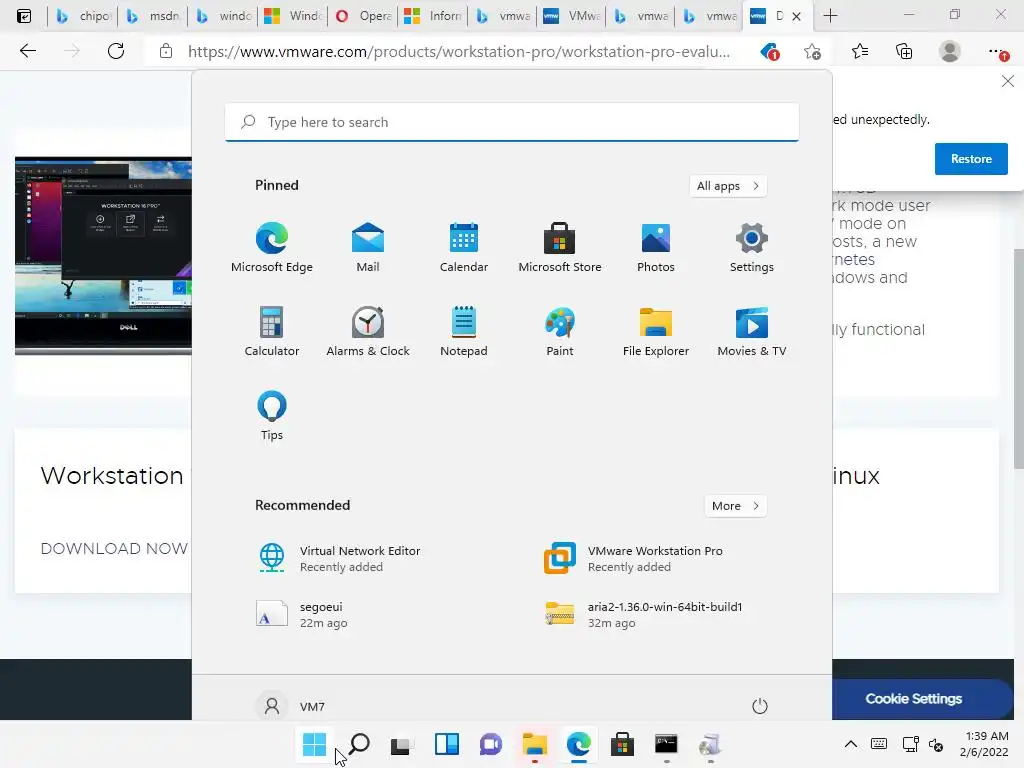Launch Movies & TV
The image size is (1024, 768).
coord(752,332)
